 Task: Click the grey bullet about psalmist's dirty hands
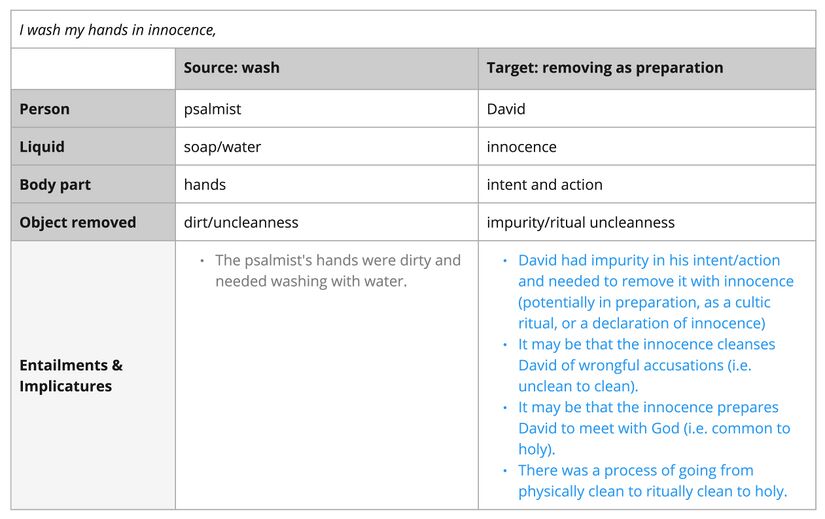point(337,270)
